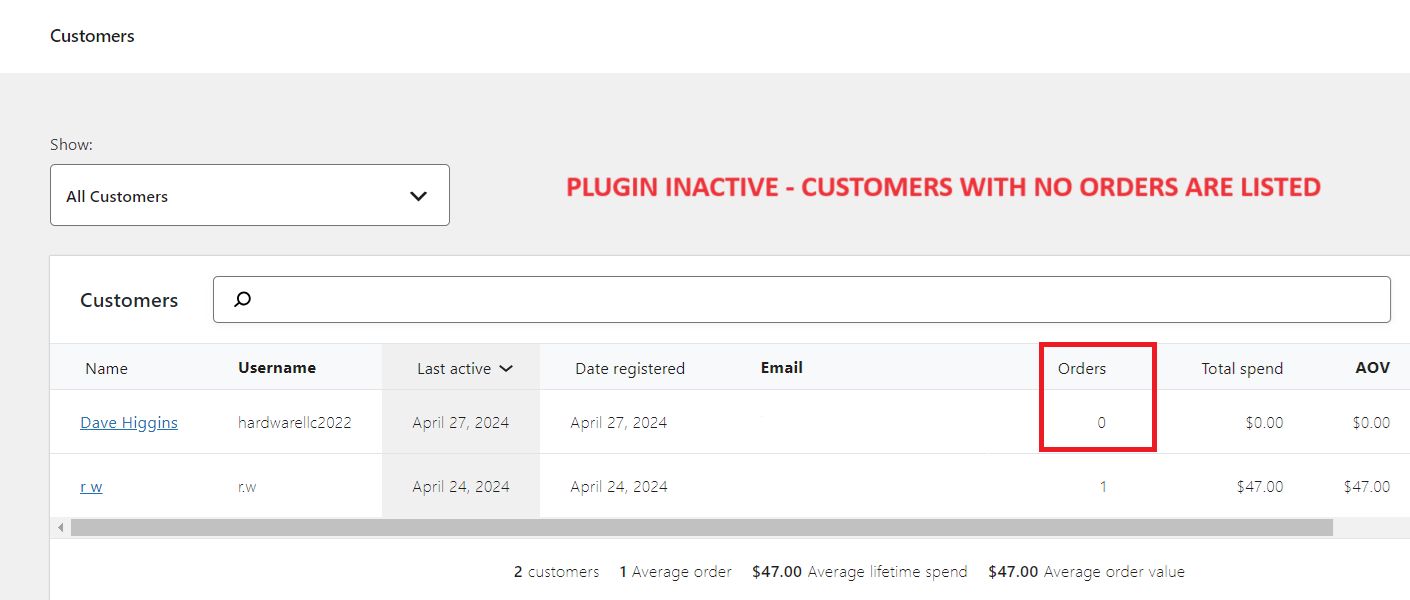Screen dimensions: 1410x600
Task: Click the customer search field
Action: (x=800, y=299)
